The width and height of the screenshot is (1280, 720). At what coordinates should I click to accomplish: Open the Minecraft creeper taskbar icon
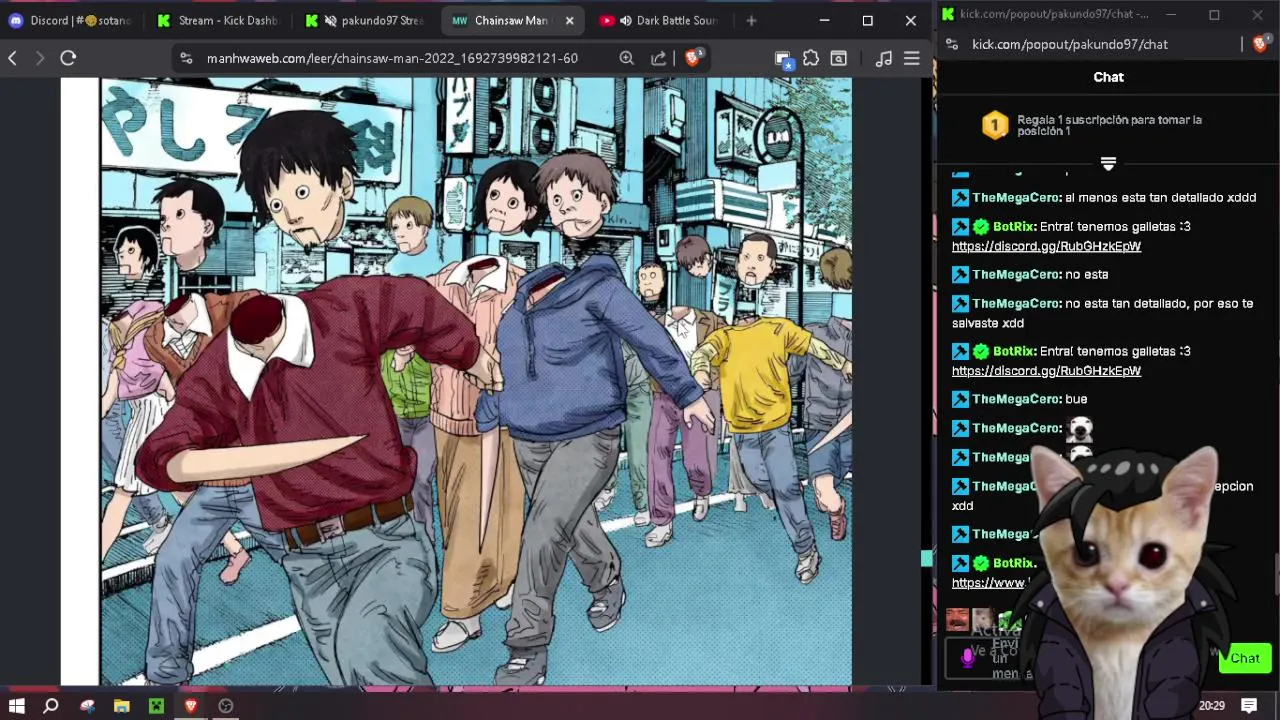[156, 705]
